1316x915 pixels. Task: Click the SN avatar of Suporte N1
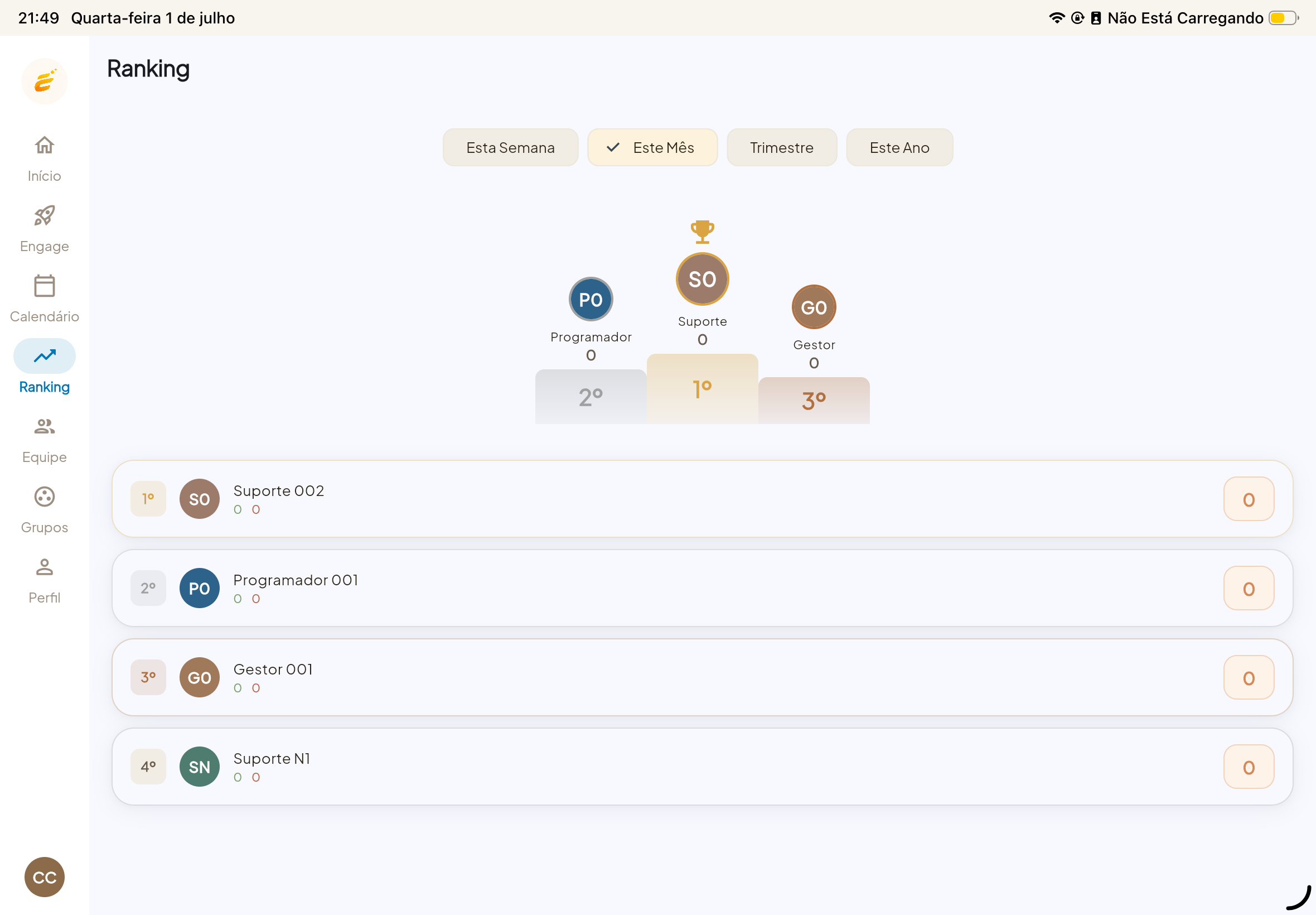click(200, 767)
